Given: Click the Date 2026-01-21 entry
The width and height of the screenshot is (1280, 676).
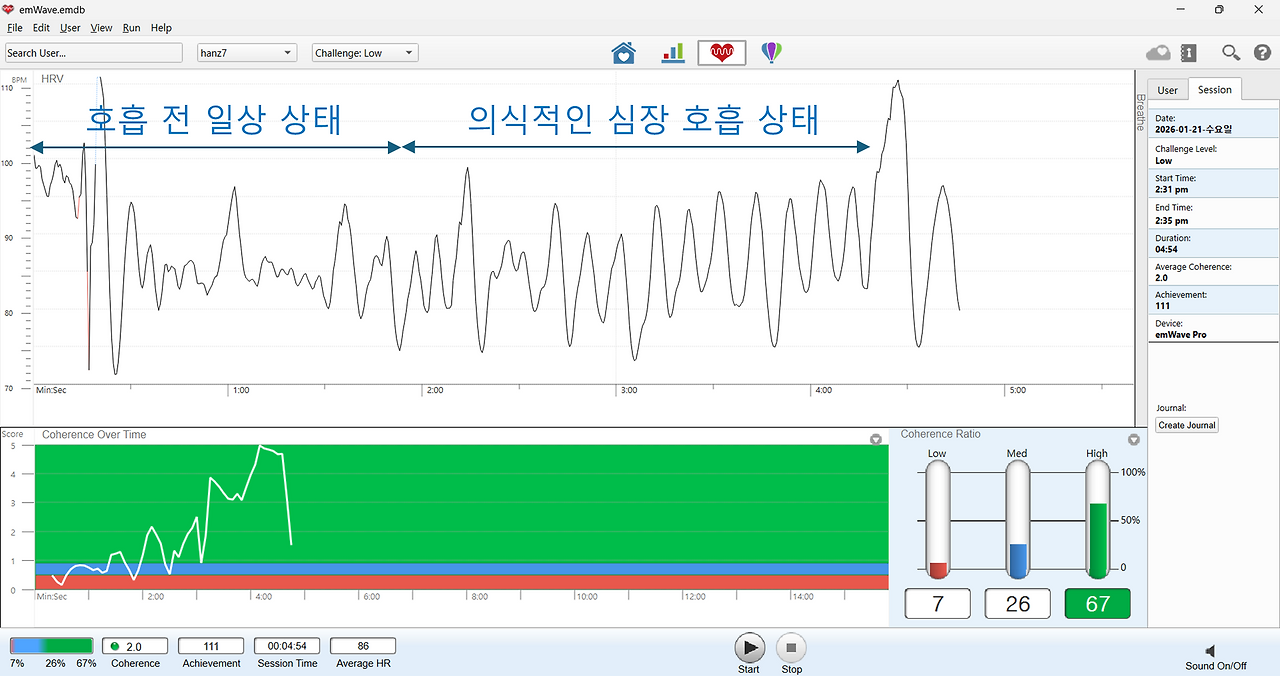Looking at the screenshot, I should (1213, 124).
